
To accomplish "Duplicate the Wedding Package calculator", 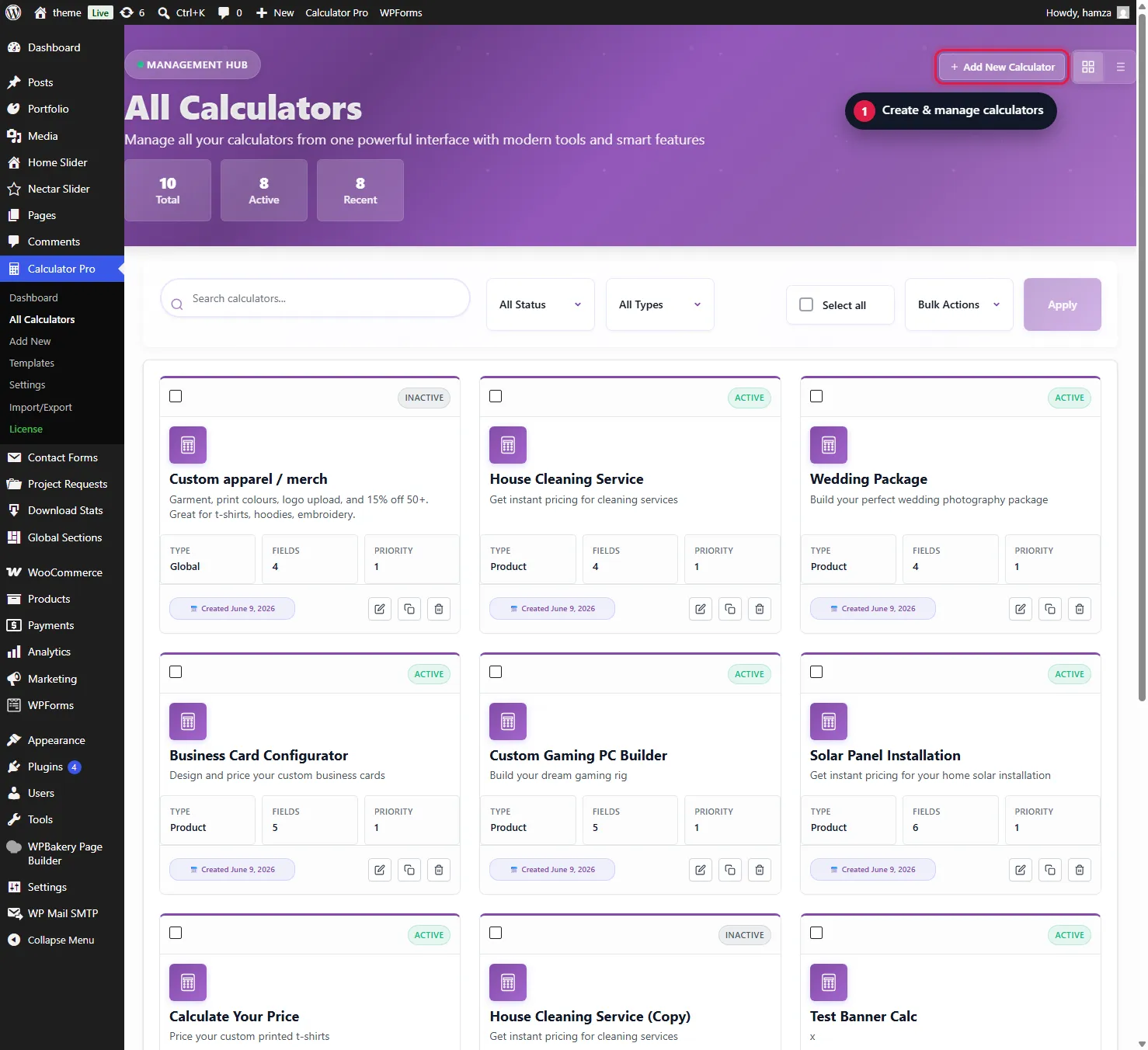I will [x=1050, y=609].
